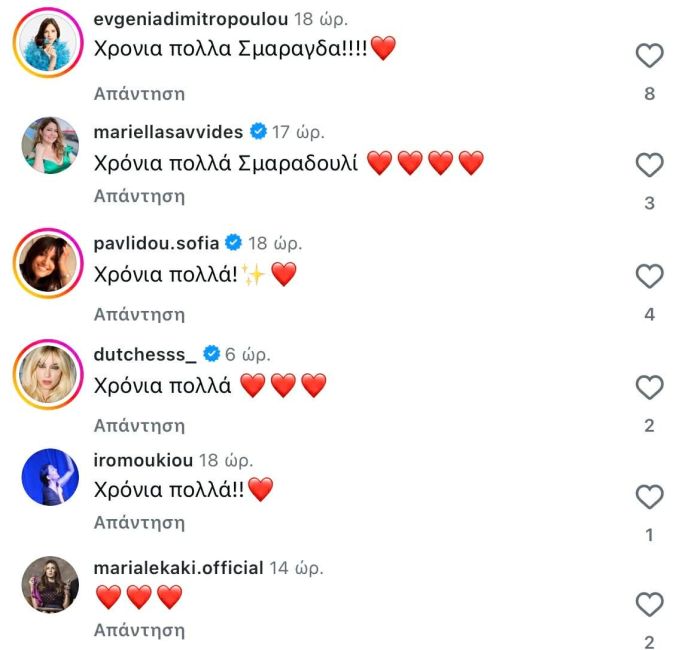Viewport: 700px width, 650px height.
Task: Open marialekaki.official's profile picture
Action: tap(50, 585)
